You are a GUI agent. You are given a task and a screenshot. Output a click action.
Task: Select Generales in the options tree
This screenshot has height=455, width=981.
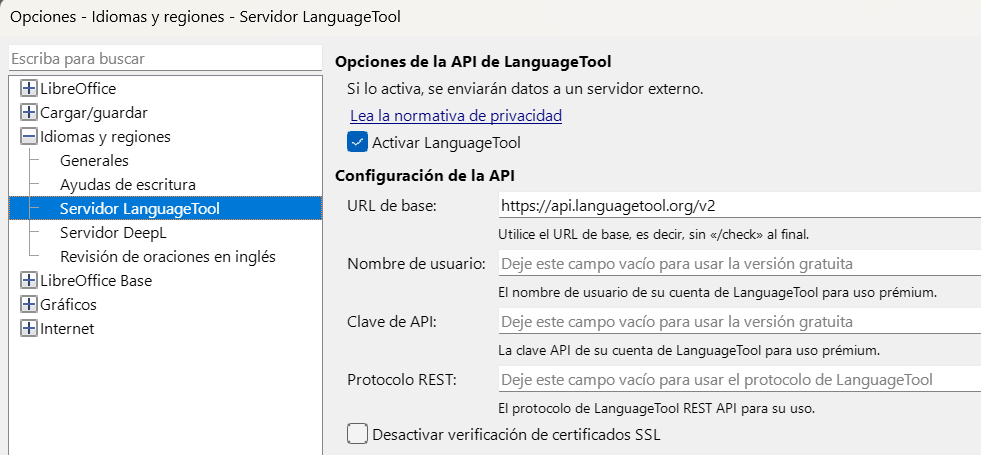point(94,160)
